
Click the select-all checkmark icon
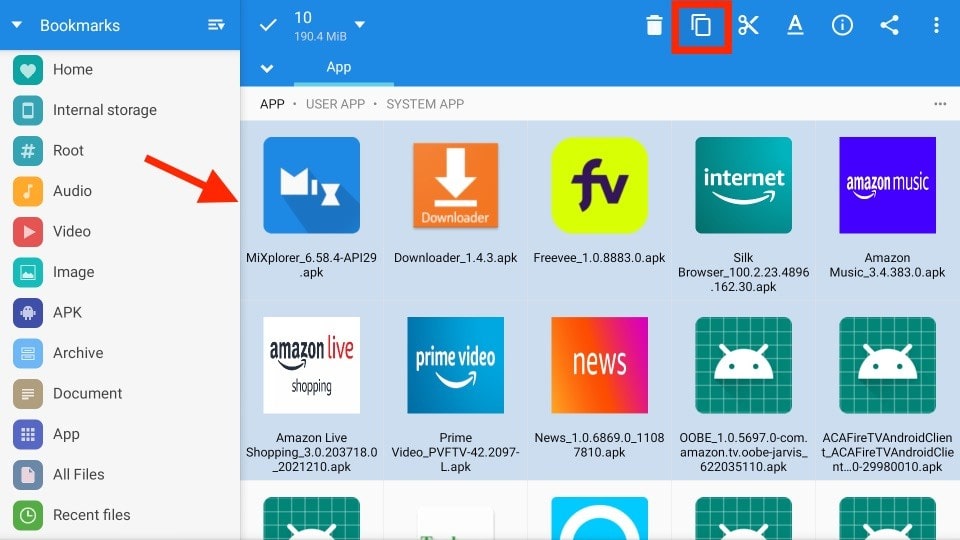[268, 25]
